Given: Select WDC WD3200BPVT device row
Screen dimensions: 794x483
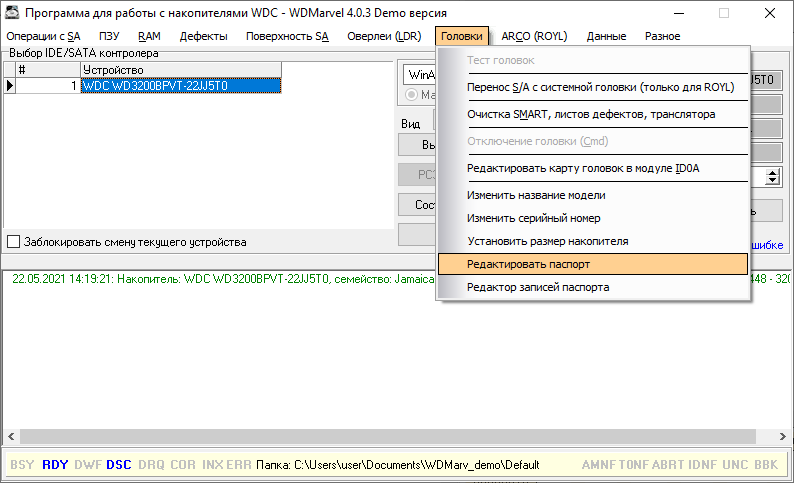Looking at the screenshot, I should (180, 86).
